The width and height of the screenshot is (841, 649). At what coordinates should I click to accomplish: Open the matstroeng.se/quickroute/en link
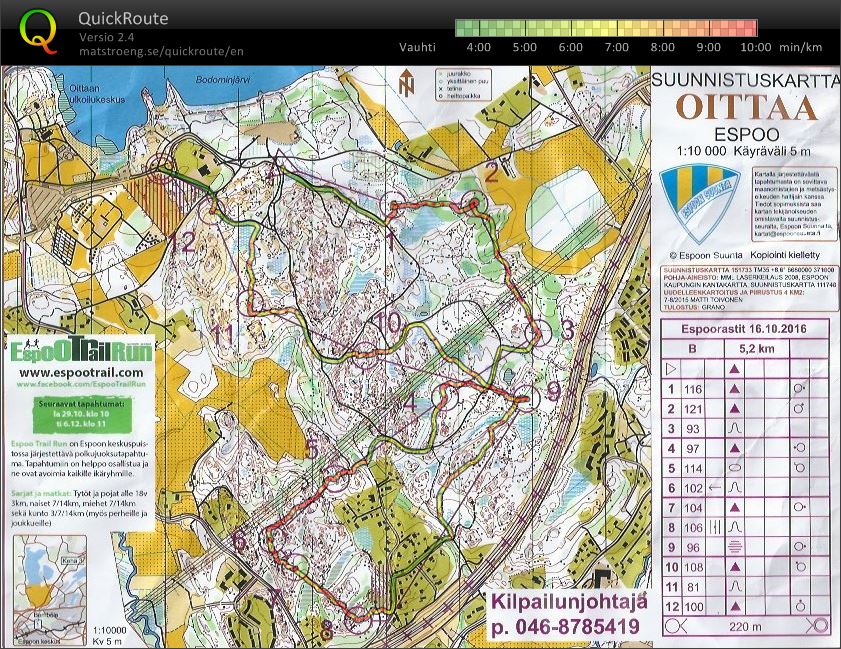[x=161, y=51]
